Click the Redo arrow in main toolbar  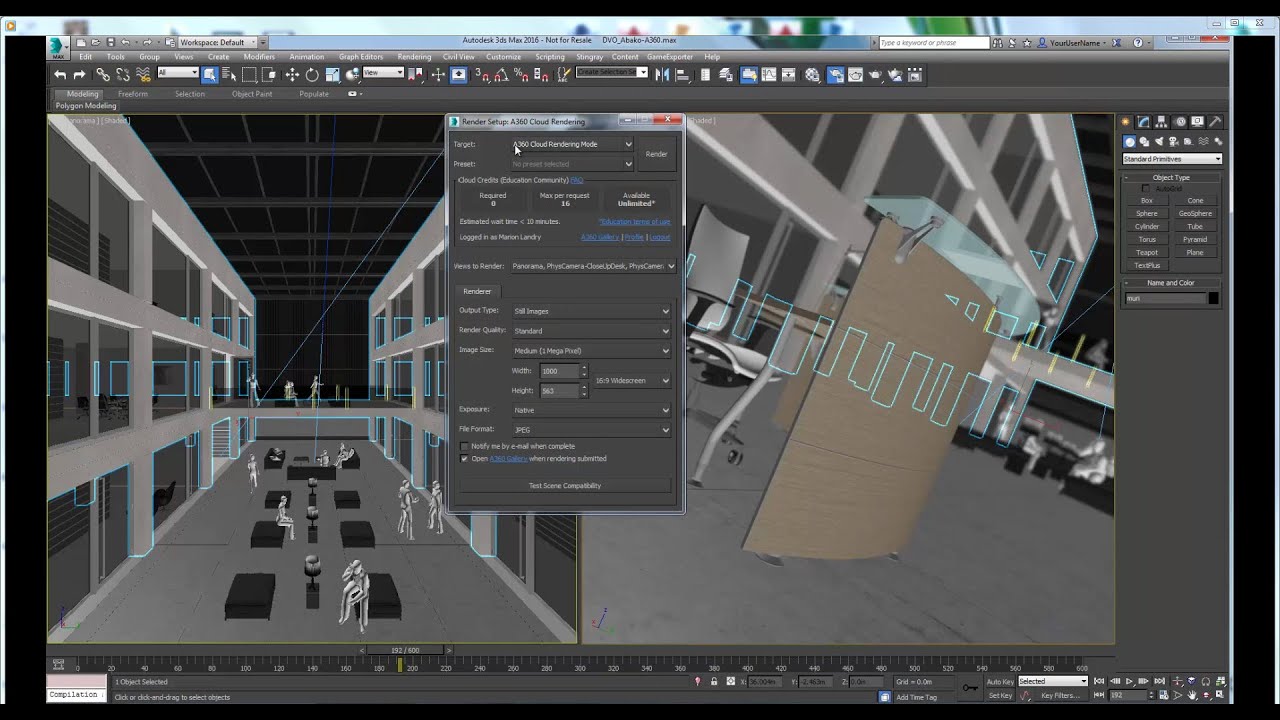click(x=79, y=75)
